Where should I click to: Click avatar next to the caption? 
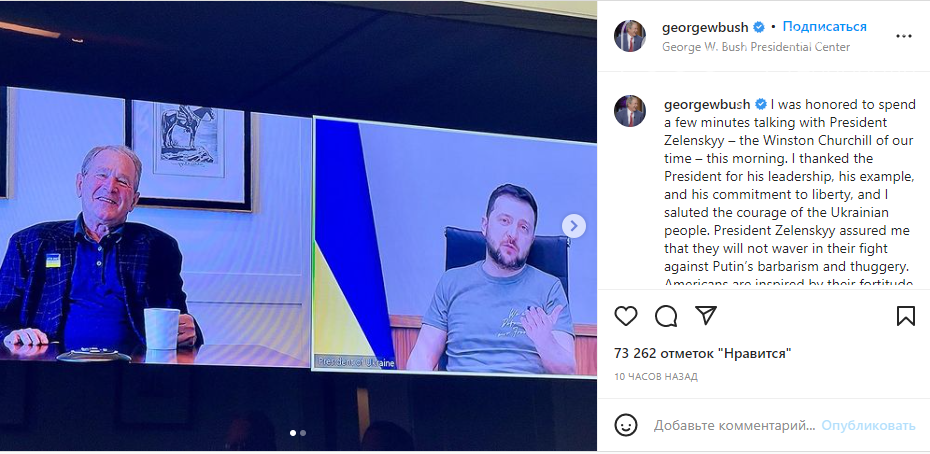(630, 111)
